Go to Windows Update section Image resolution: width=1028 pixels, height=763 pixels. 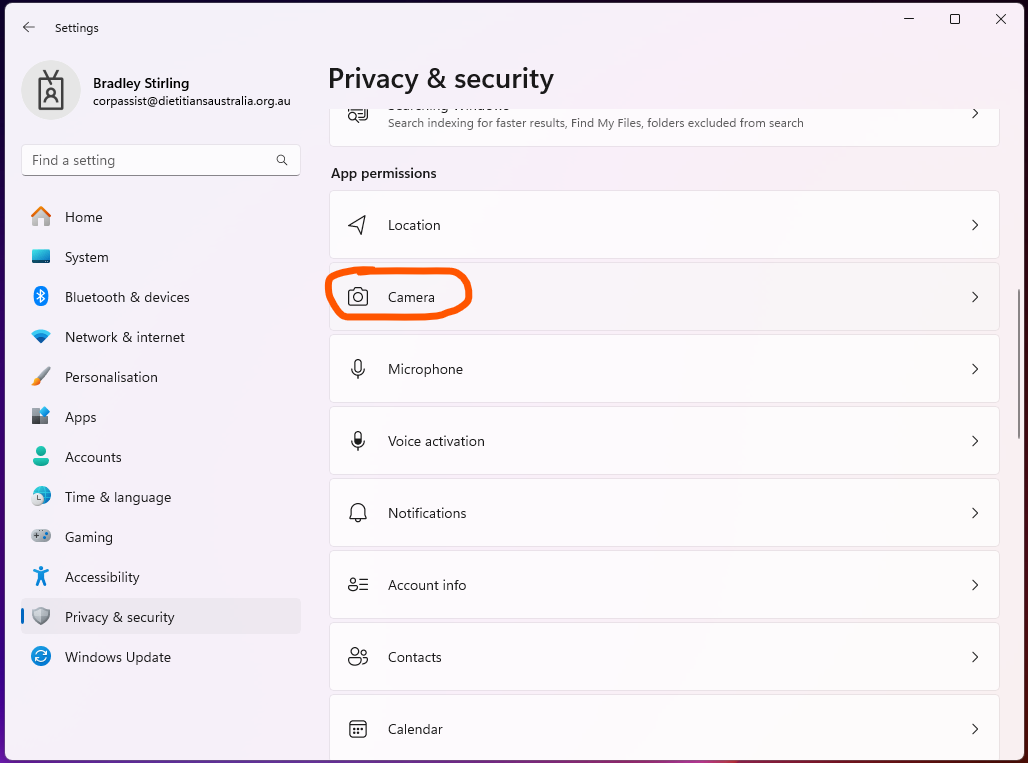[118, 657]
